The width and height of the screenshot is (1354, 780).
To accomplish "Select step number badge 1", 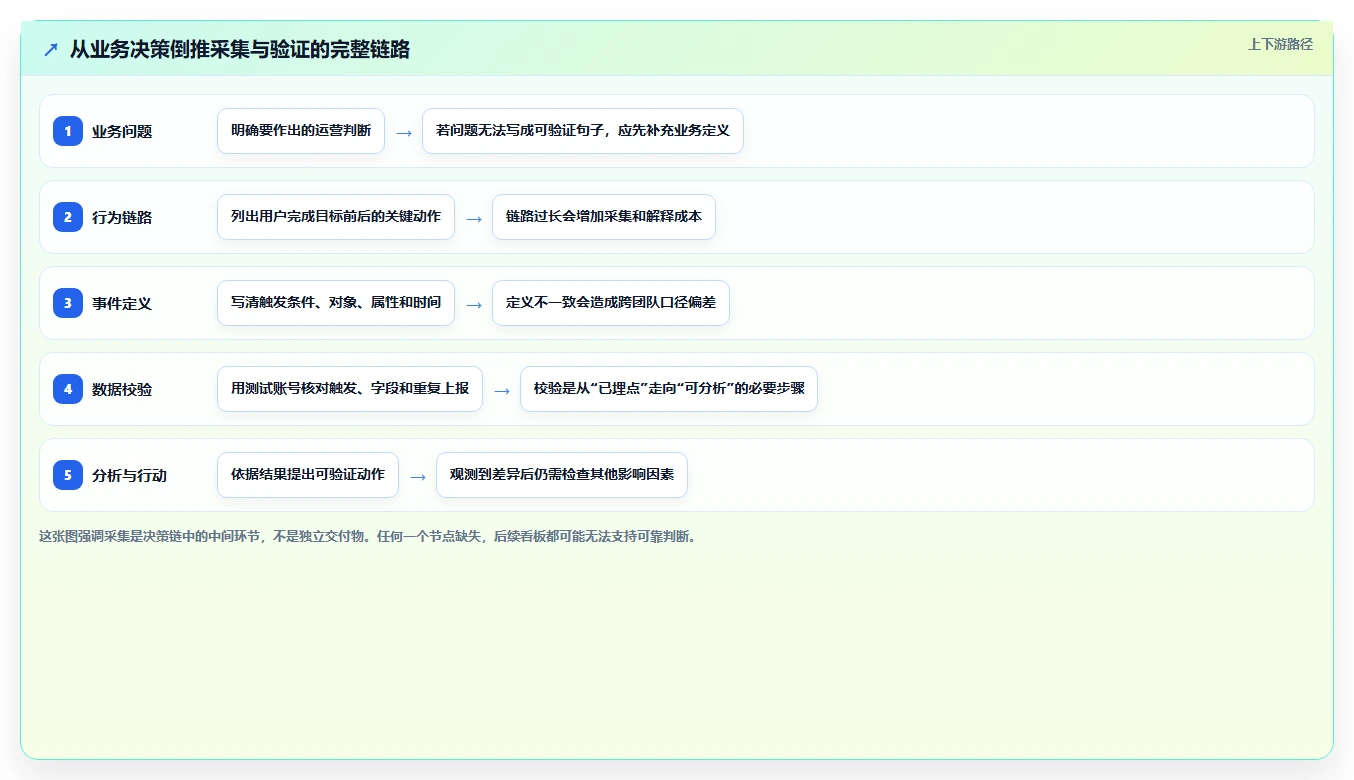I will tap(68, 131).
